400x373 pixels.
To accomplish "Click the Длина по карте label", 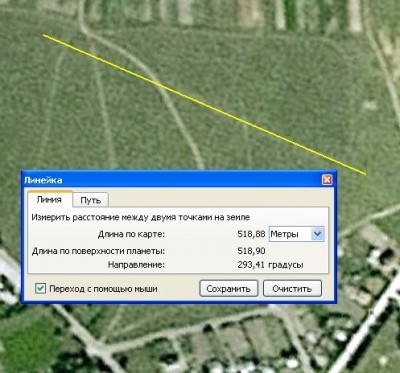I will tap(131, 234).
